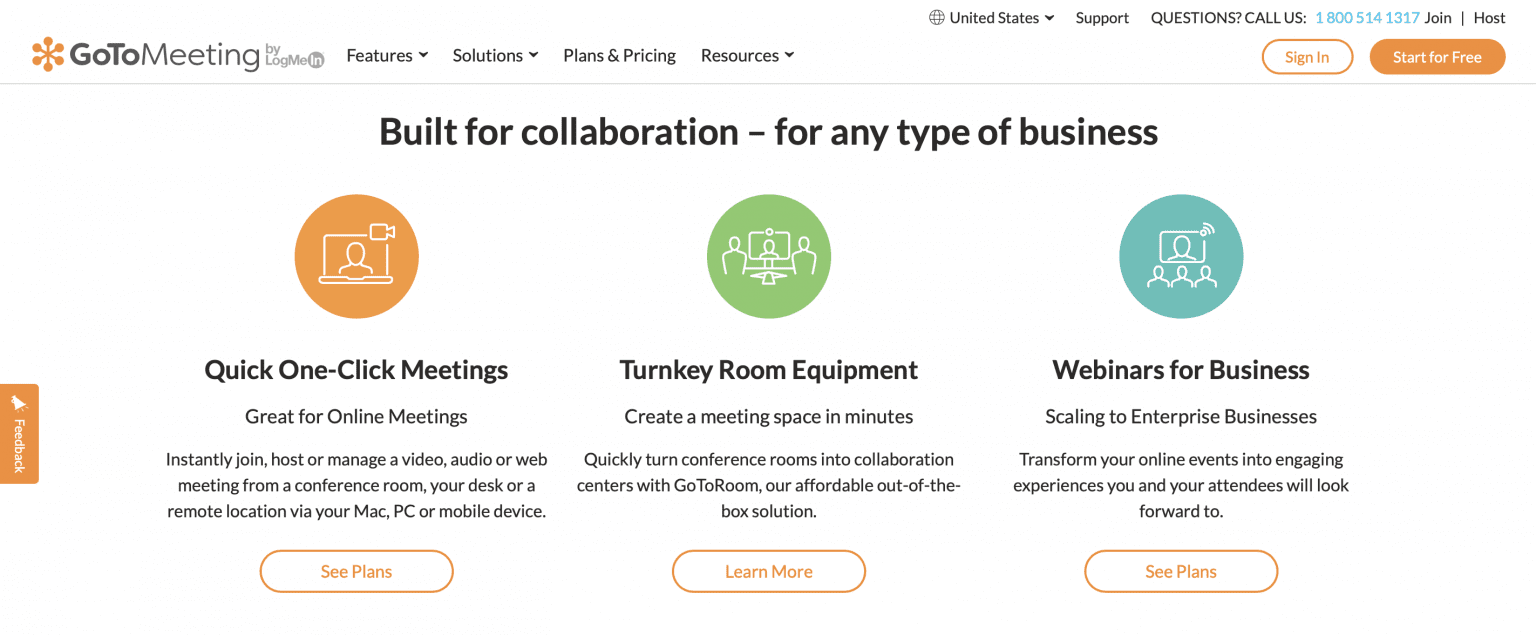Image resolution: width=1536 pixels, height=635 pixels.
Task: Click the globe icon next to United States
Action: pyautogui.click(x=934, y=17)
